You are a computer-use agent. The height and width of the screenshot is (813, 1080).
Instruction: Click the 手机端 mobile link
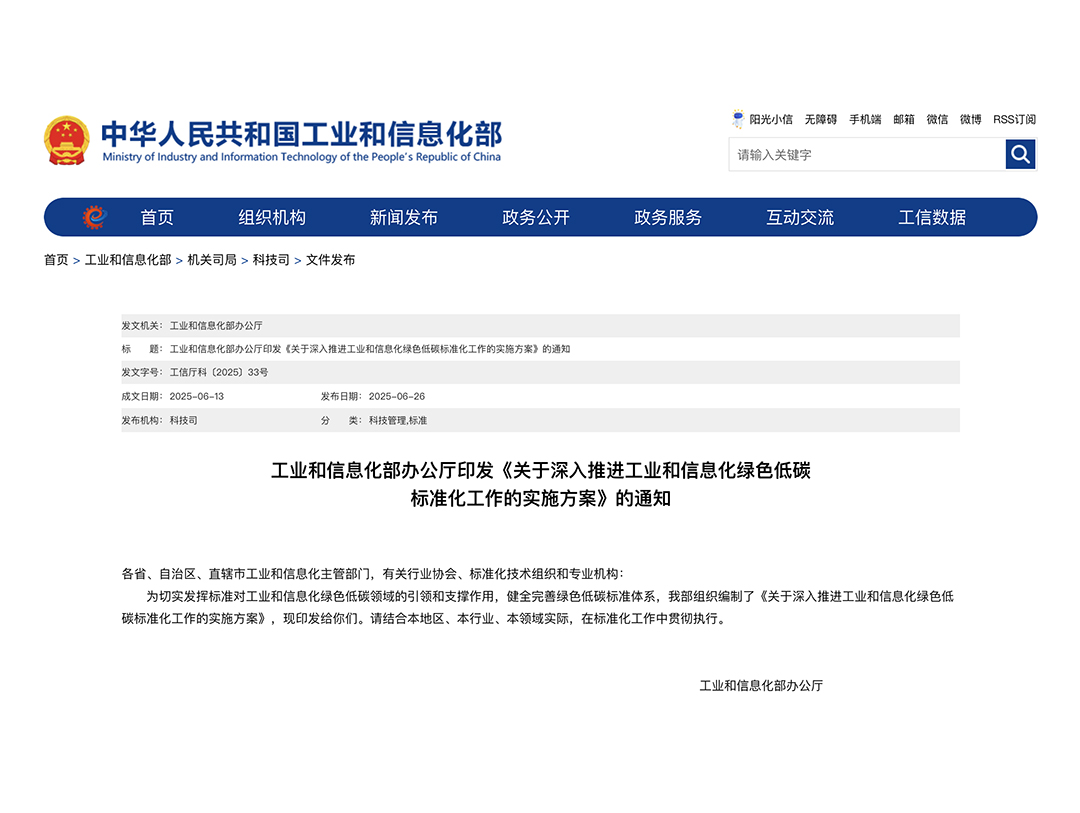(865, 119)
